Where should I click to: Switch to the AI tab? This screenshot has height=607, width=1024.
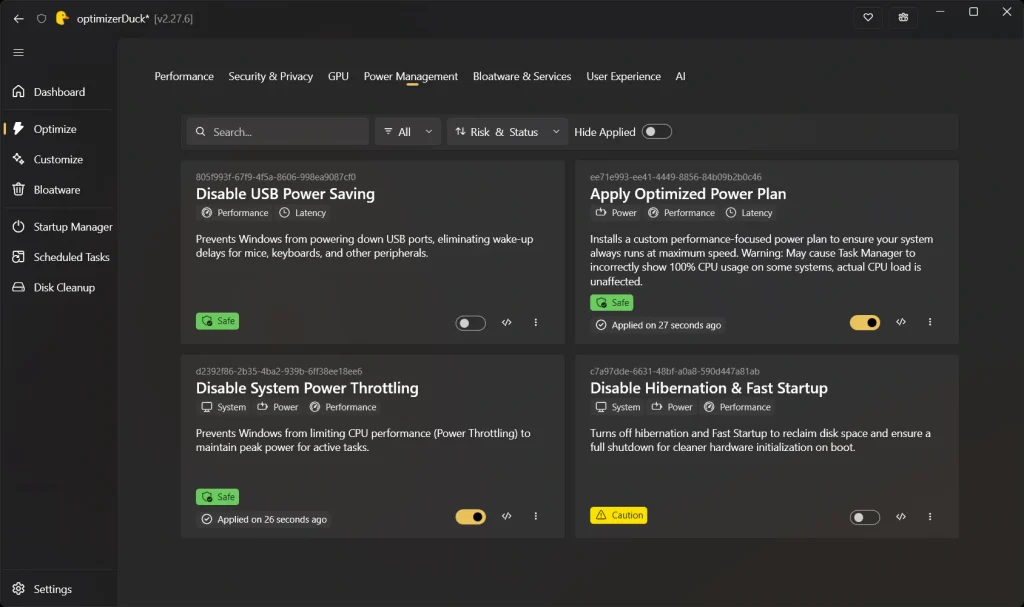click(x=680, y=76)
